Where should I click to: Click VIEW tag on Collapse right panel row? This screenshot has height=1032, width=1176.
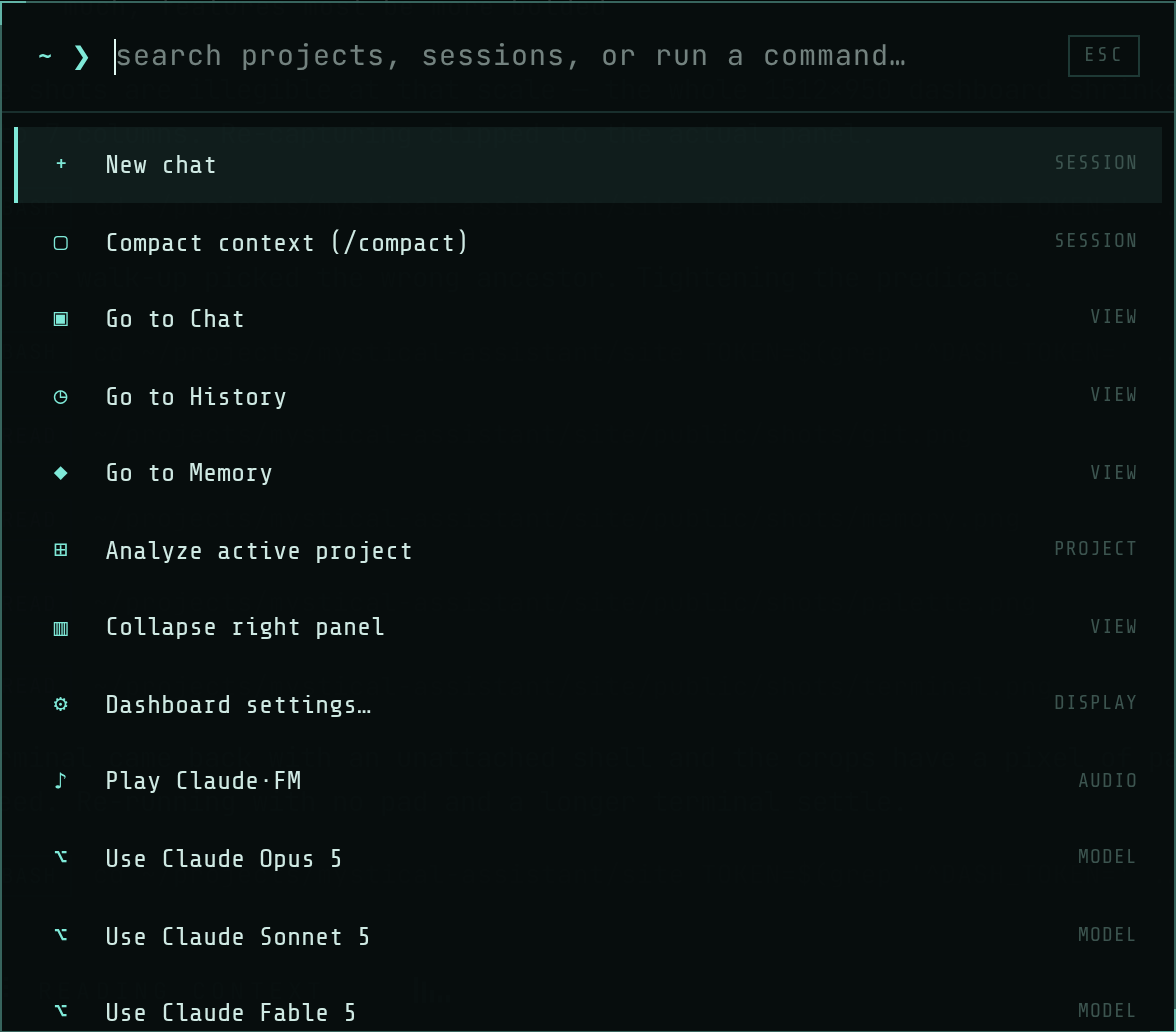coord(1113,626)
